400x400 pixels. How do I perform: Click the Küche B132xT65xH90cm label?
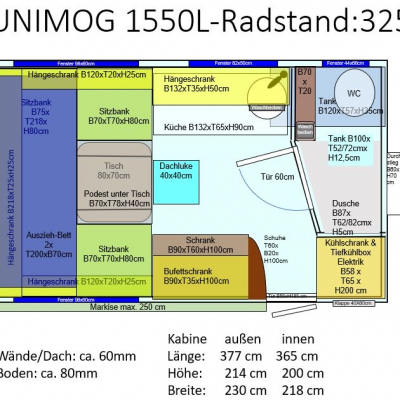pyautogui.click(x=209, y=127)
